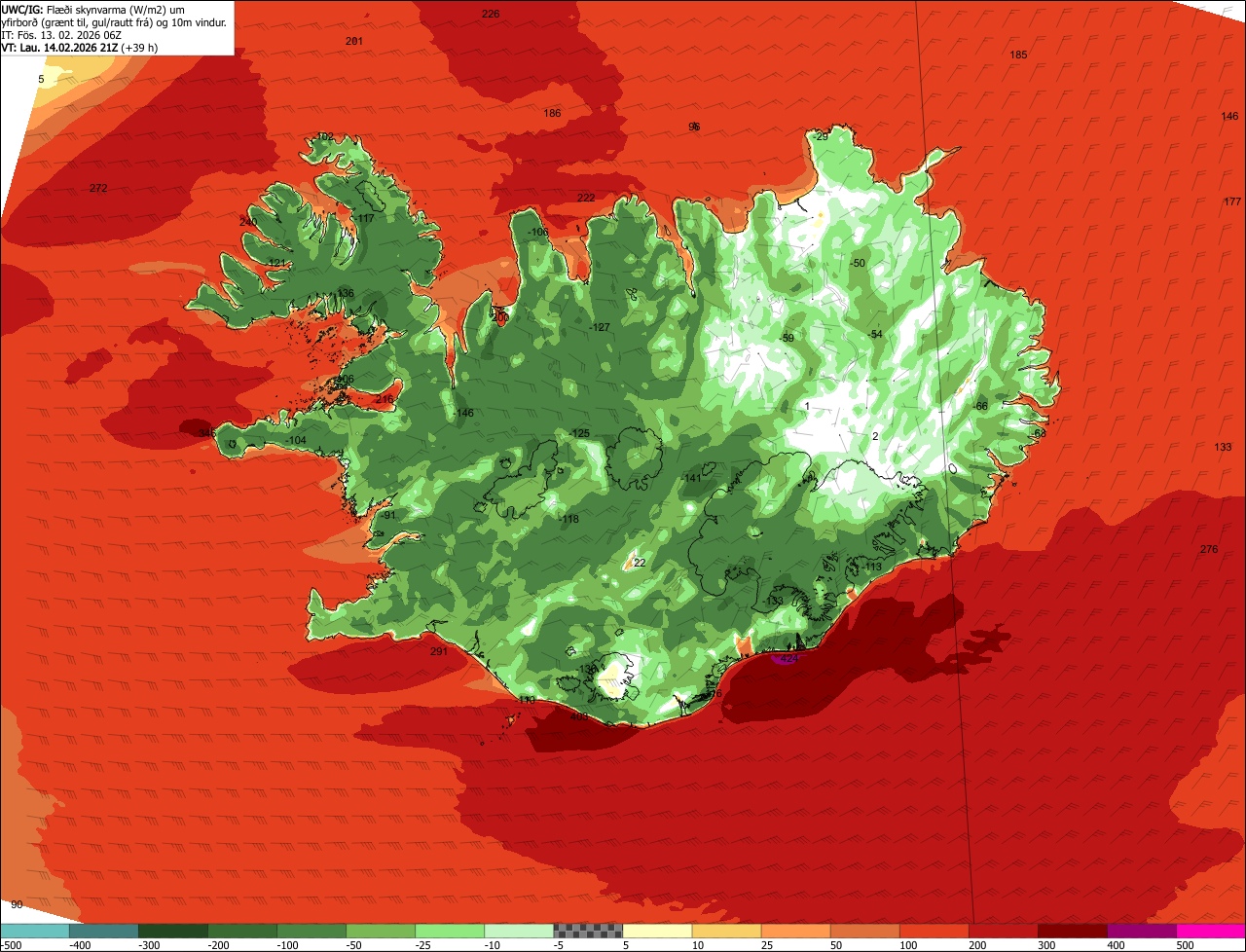Click the -146 value label

click(463, 414)
